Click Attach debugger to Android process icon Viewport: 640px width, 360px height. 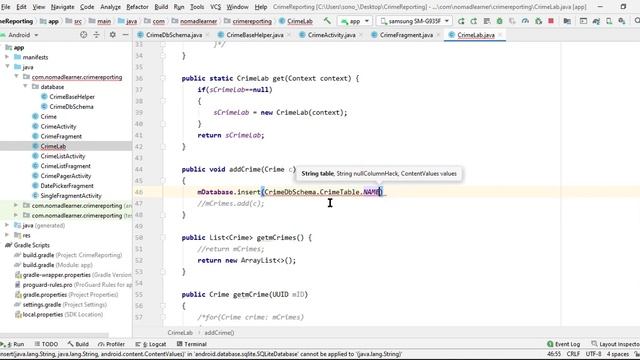click(538, 21)
